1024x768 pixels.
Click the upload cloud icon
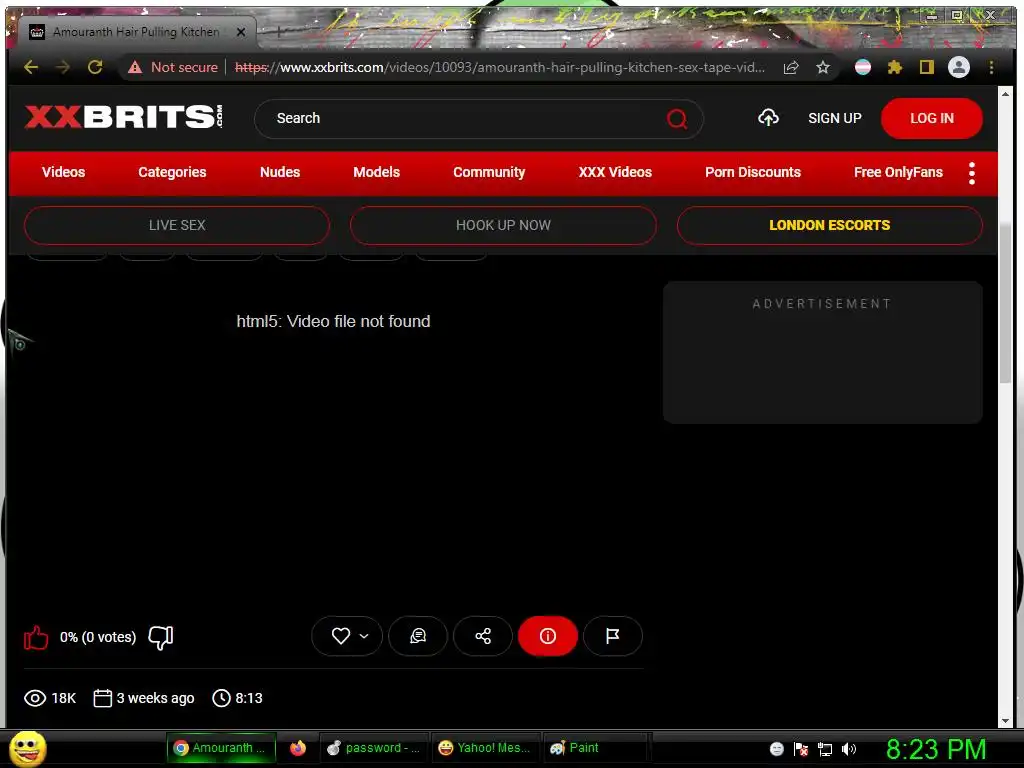pos(768,118)
